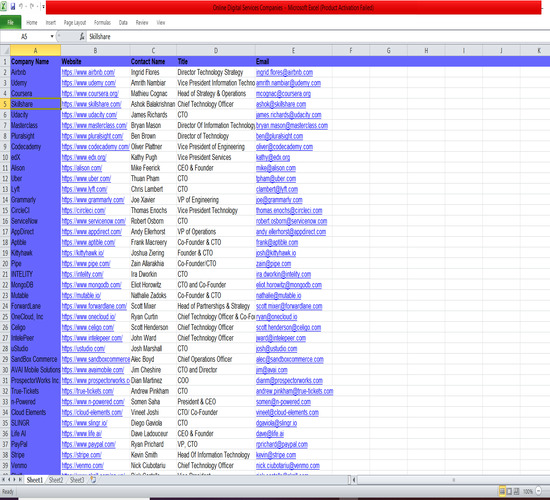550x500 pixels.
Task: Switch to Sheet3 tab
Action: [x=77, y=480]
